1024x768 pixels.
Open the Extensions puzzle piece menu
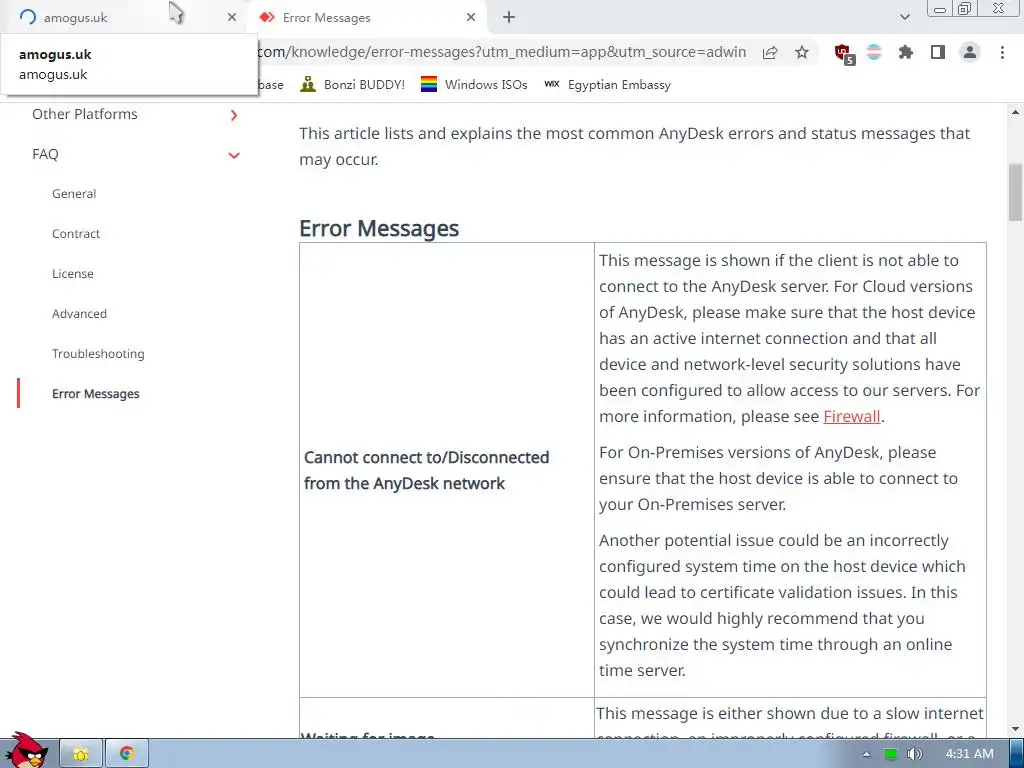[x=906, y=52]
